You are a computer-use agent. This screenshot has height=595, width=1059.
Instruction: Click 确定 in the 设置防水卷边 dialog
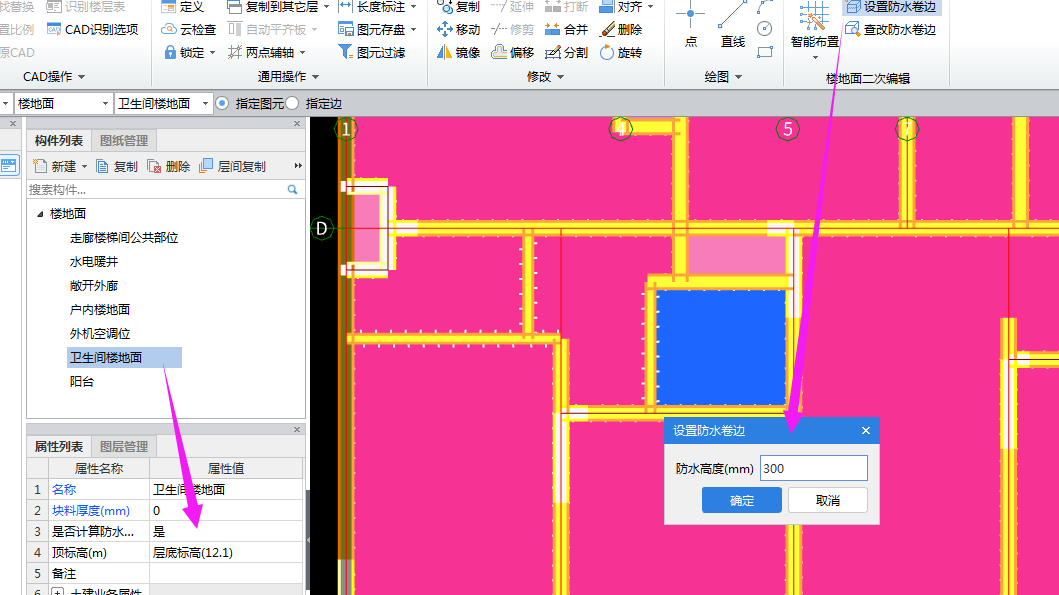[x=742, y=500]
